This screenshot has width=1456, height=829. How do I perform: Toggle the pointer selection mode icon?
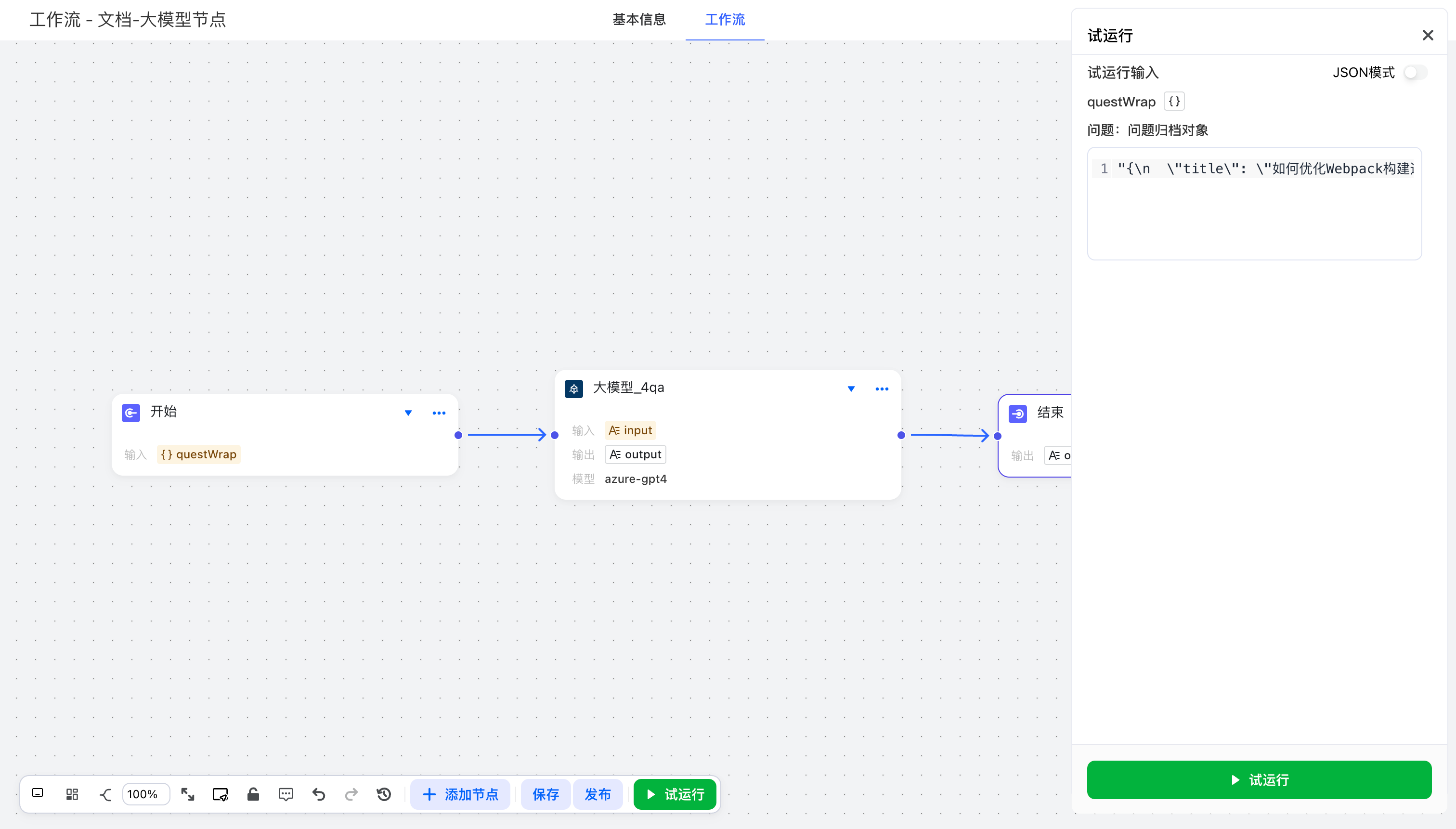point(220,794)
